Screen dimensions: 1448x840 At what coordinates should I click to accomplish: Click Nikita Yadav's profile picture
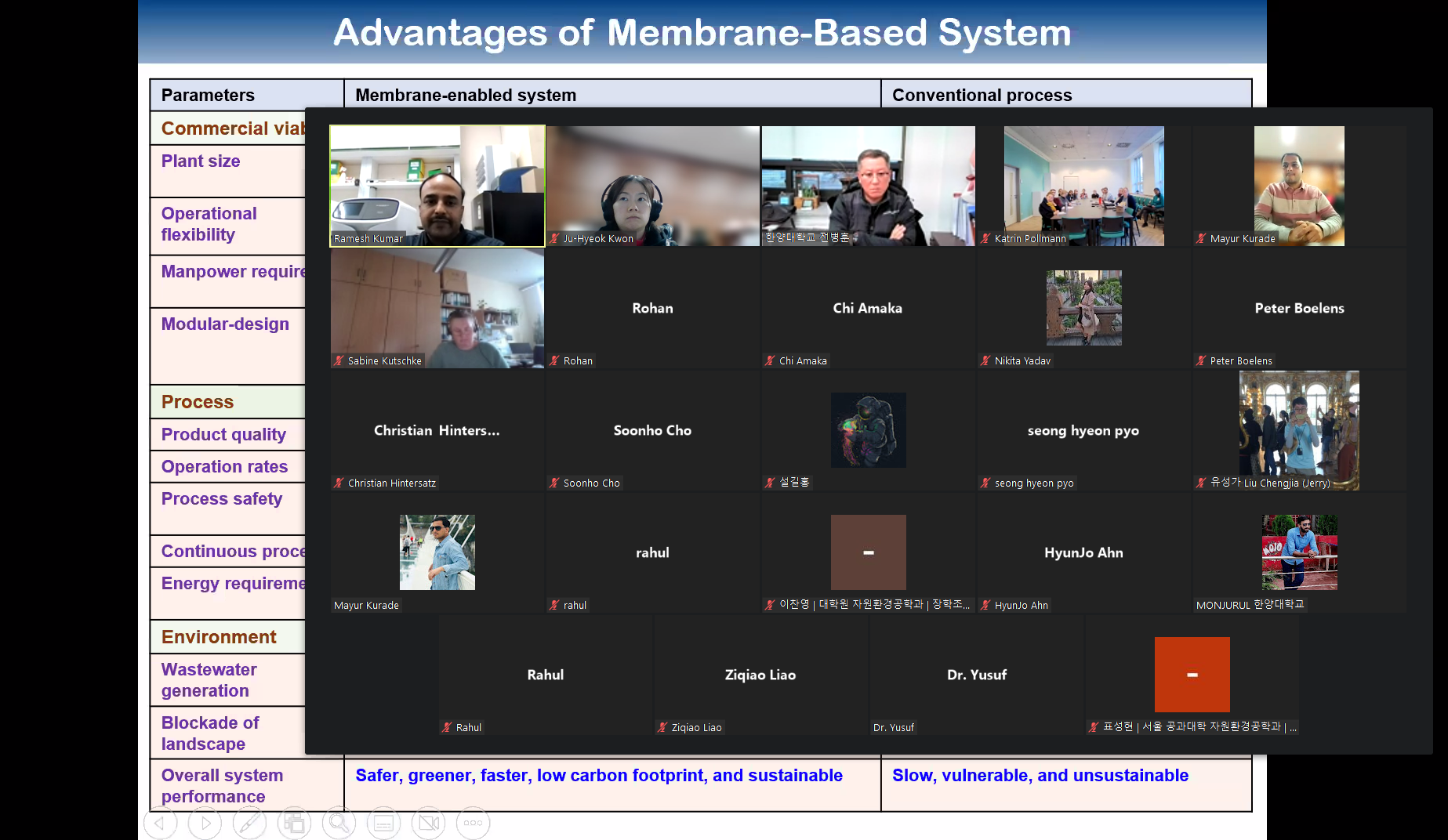coord(1083,307)
